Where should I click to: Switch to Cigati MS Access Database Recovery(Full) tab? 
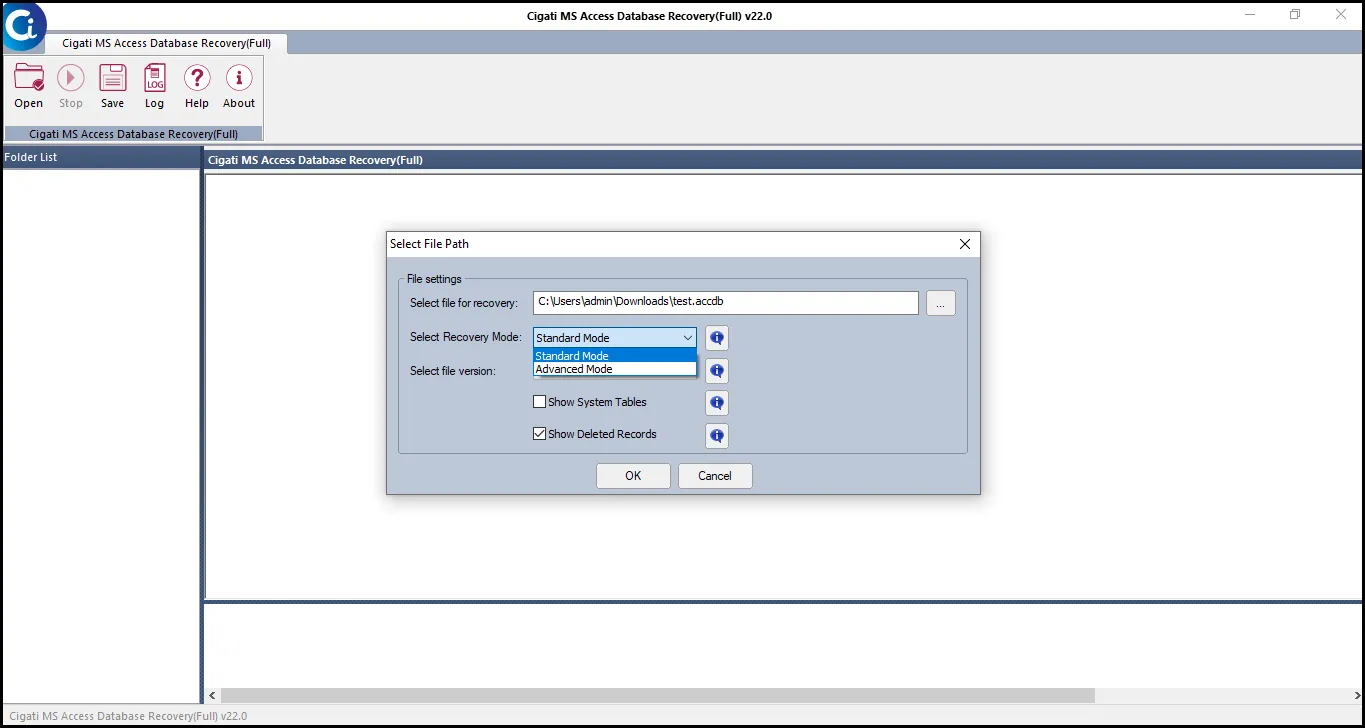click(167, 43)
